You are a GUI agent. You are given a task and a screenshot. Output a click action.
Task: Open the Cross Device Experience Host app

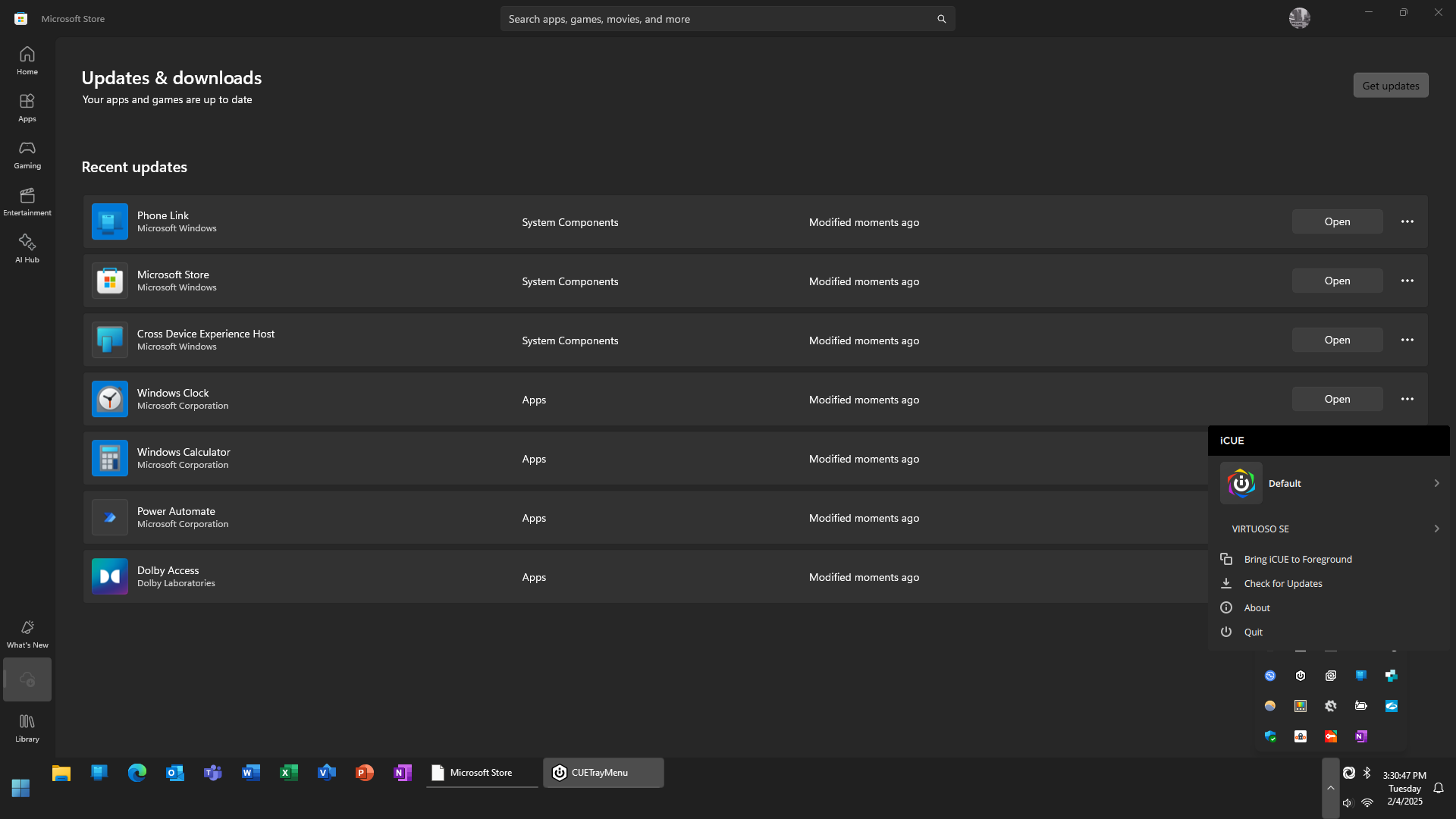click(x=1337, y=340)
